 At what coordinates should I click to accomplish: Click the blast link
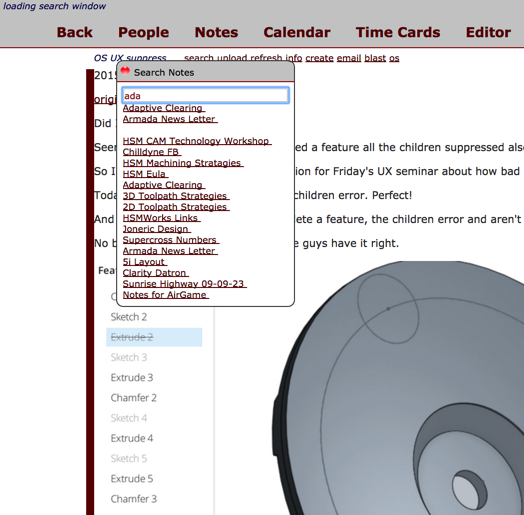[x=375, y=58]
